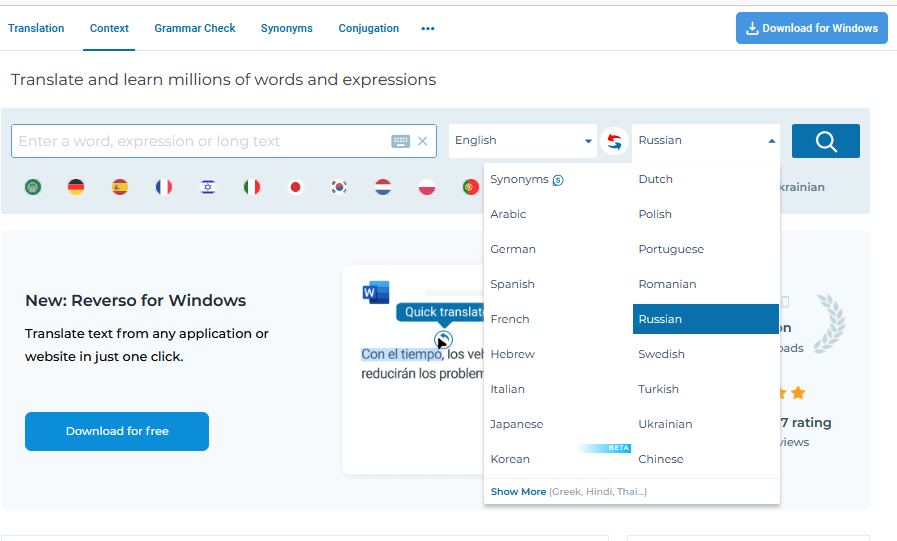
Task: Select the Arabic flag icon
Action: coord(33,187)
